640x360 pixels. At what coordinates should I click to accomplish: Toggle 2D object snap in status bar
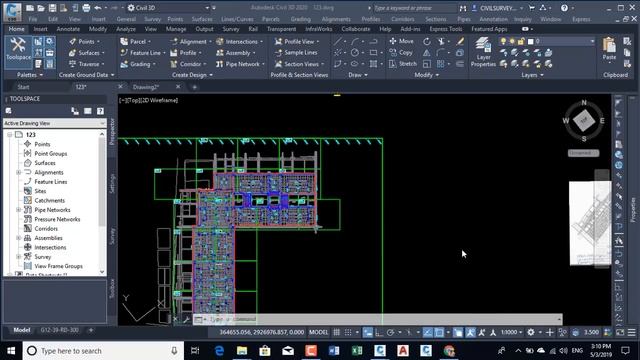click(x=439, y=333)
